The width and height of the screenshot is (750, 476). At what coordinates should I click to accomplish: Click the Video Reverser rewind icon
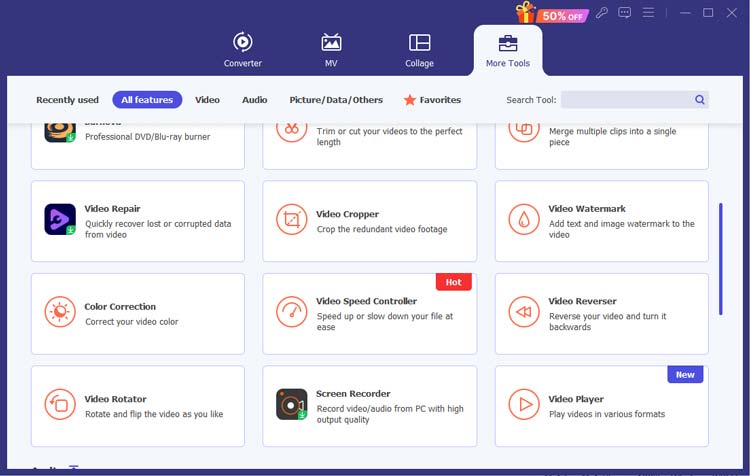[x=524, y=313]
